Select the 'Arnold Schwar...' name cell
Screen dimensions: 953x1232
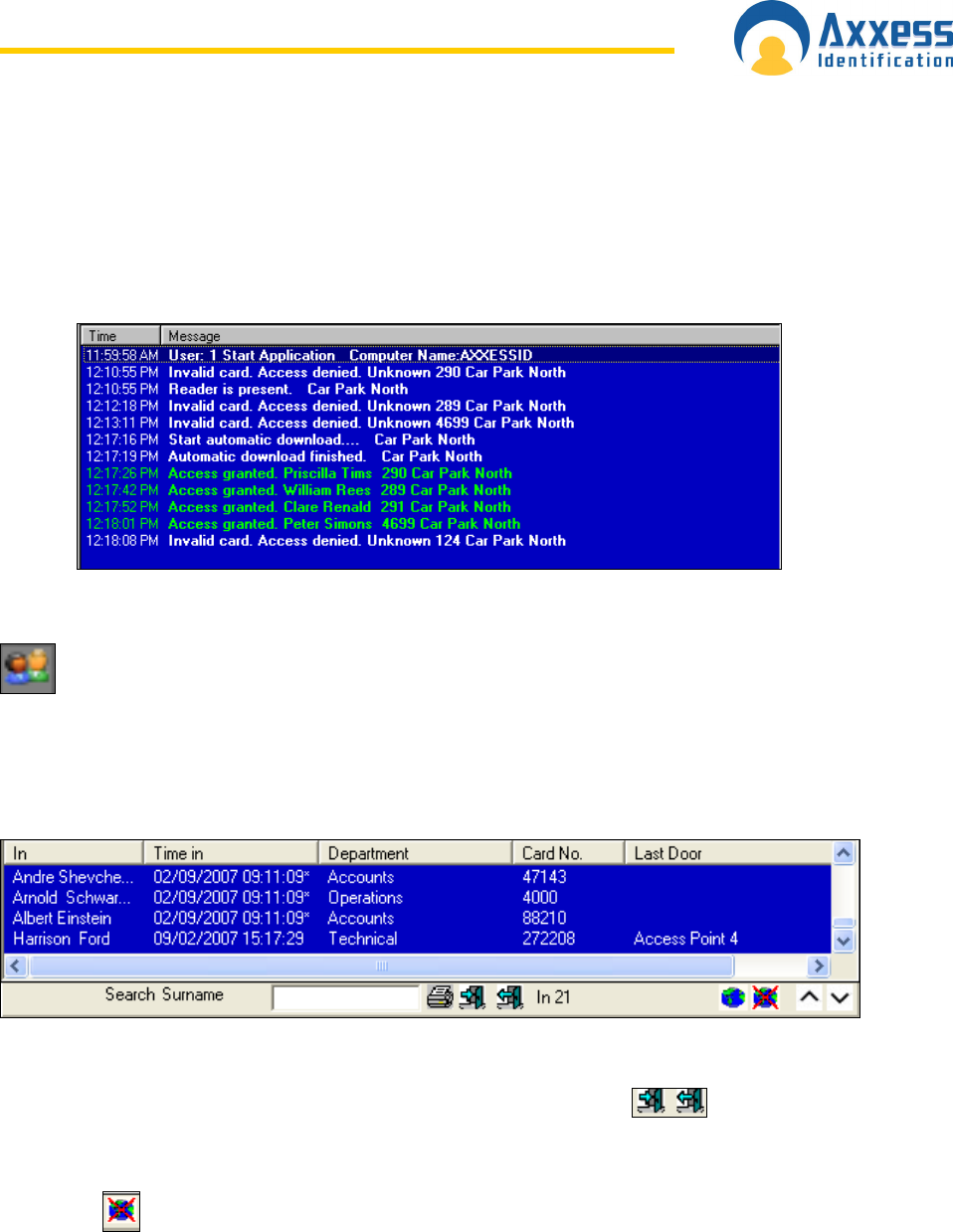(72, 898)
